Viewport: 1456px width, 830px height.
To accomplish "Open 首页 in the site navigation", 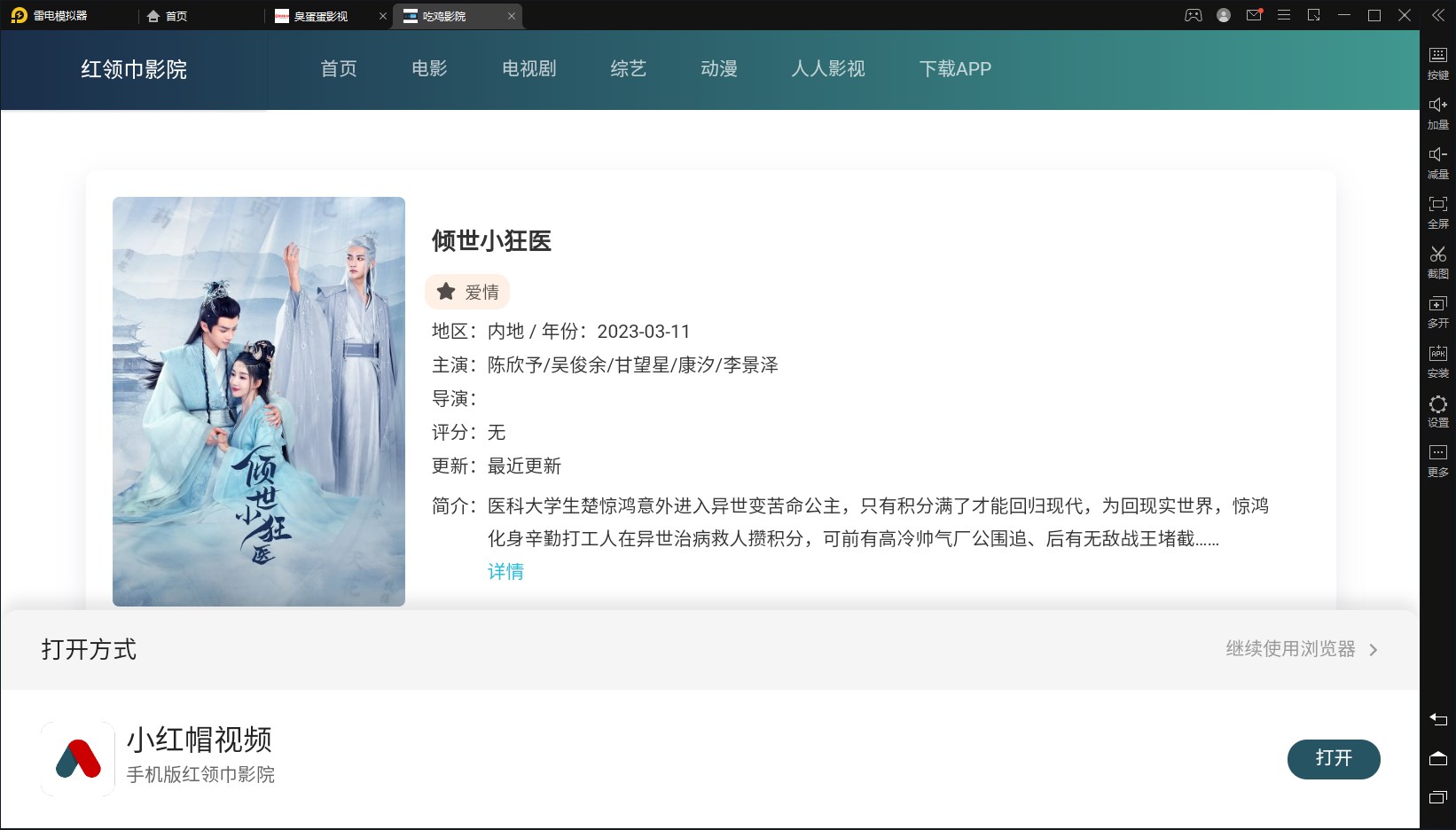I will tap(339, 69).
